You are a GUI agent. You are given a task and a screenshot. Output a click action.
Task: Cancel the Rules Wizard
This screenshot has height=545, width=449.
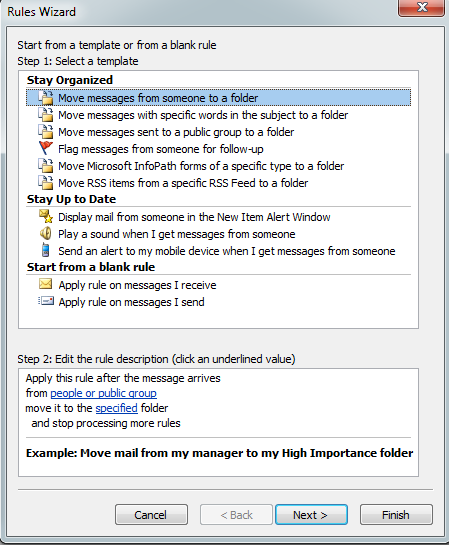click(x=151, y=514)
